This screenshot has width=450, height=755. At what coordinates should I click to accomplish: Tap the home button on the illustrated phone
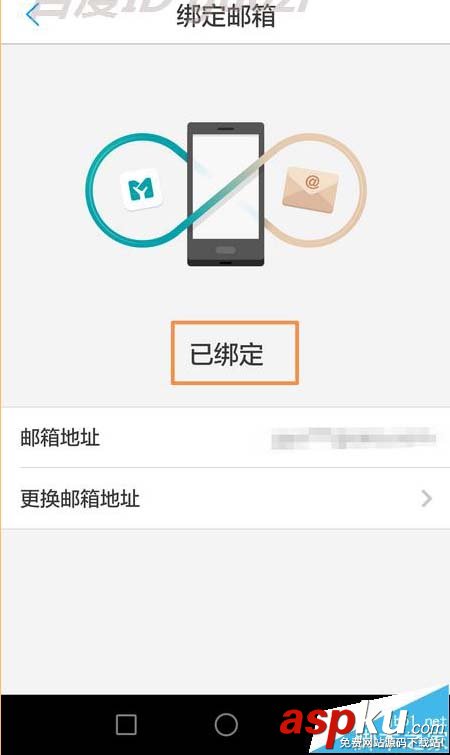pyautogui.click(x=225, y=250)
